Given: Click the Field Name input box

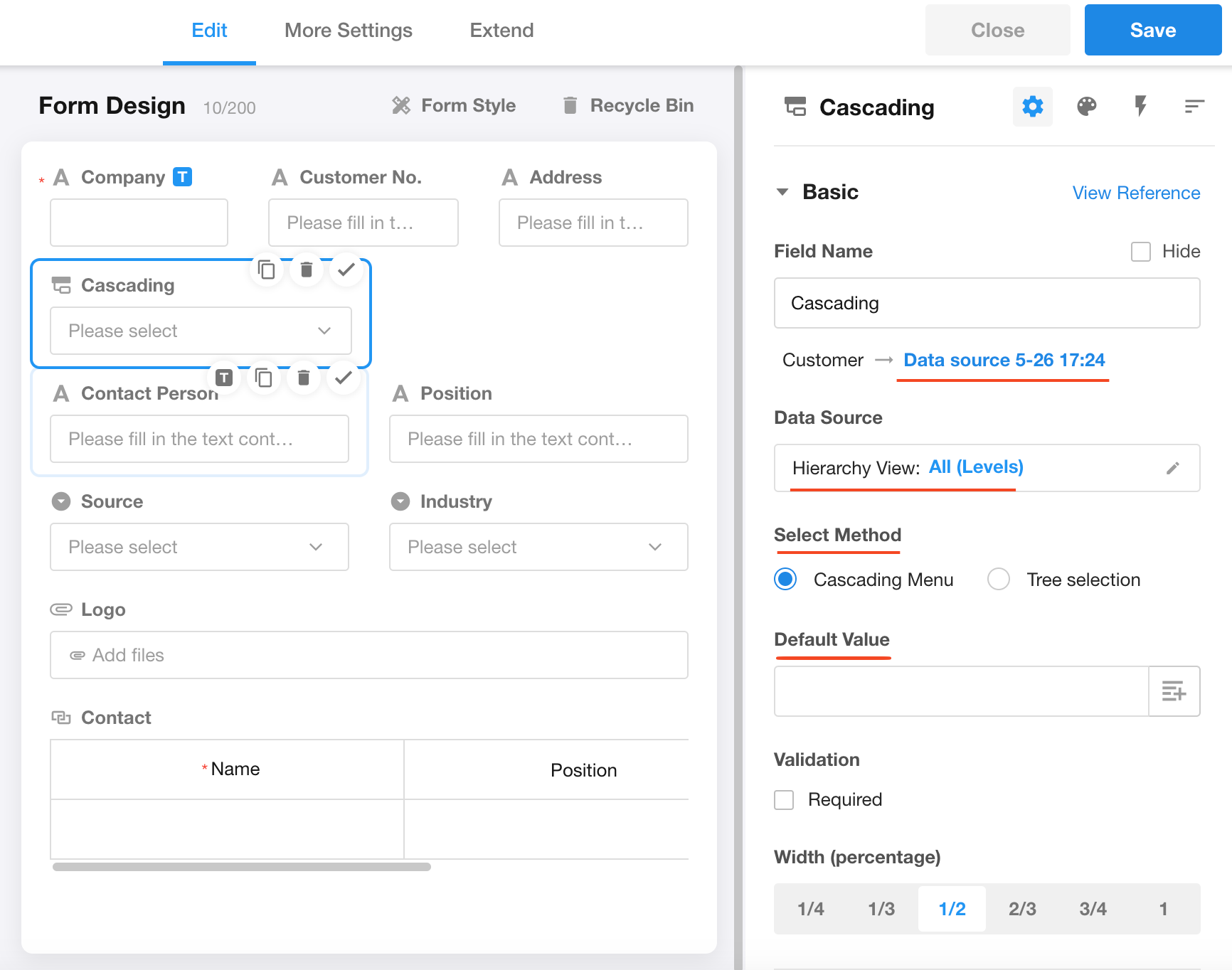Looking at the screenshot, I should (x=987, y=303).
